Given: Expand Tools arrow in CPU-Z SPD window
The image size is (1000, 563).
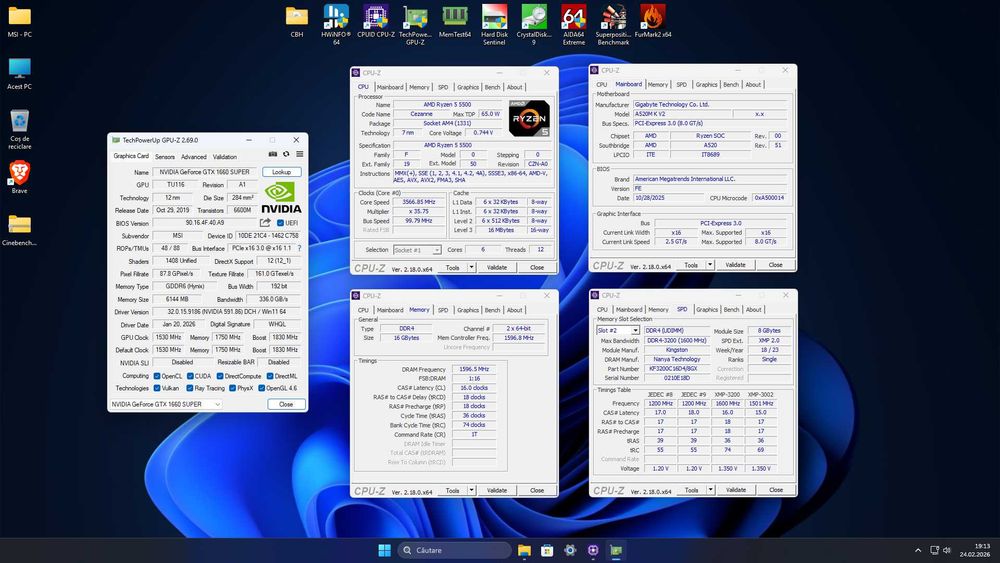Looking at the screenshot, I should 710,490.
